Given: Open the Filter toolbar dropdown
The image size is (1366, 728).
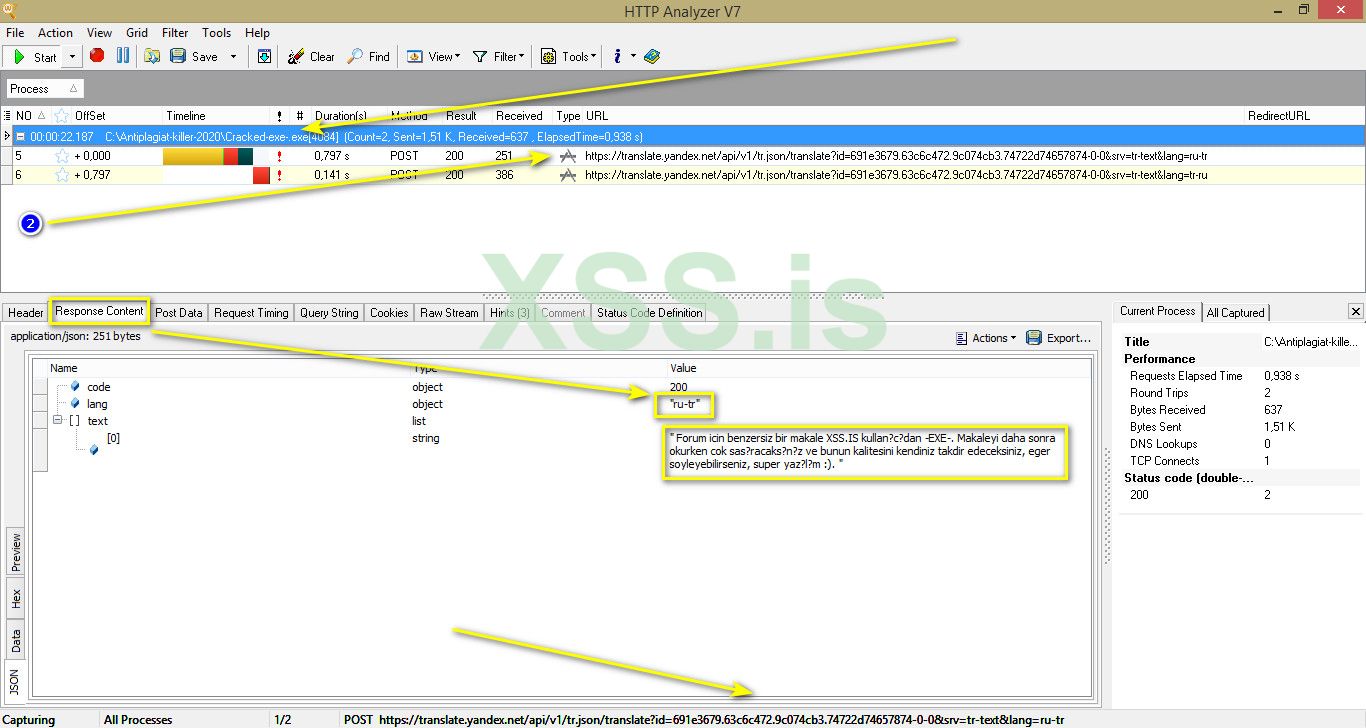Looking at the screenshot, I should [498, 57].
